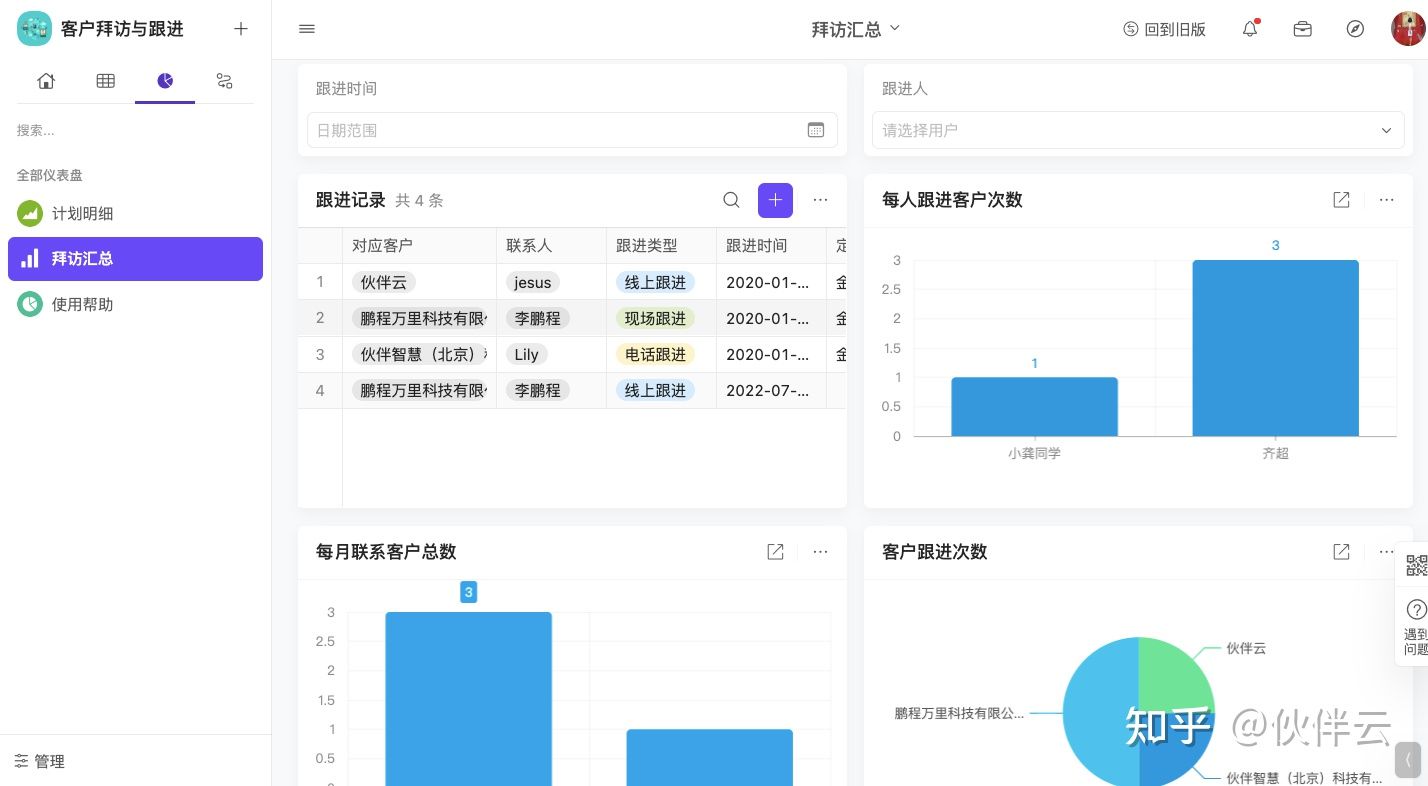1428x786 pixels.
Task: Open the calendar picker for 跟进时间
Action: 815,130
